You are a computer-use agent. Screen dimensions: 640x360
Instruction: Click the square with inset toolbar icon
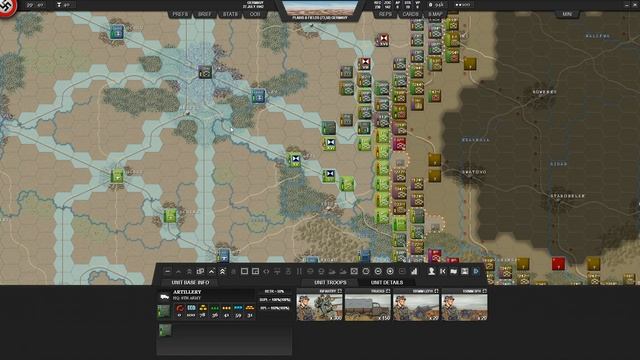point(255,271)
